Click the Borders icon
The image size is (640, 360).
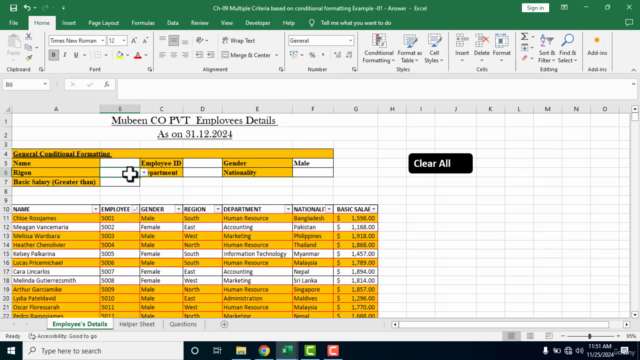point(97,55)
